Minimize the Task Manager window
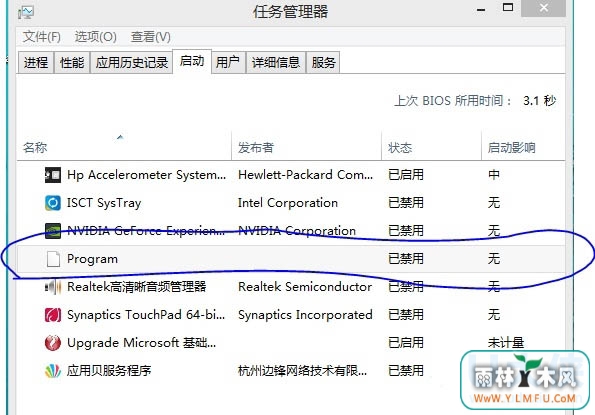The height and width of the screenshot is (415, 595). point(481,9)
